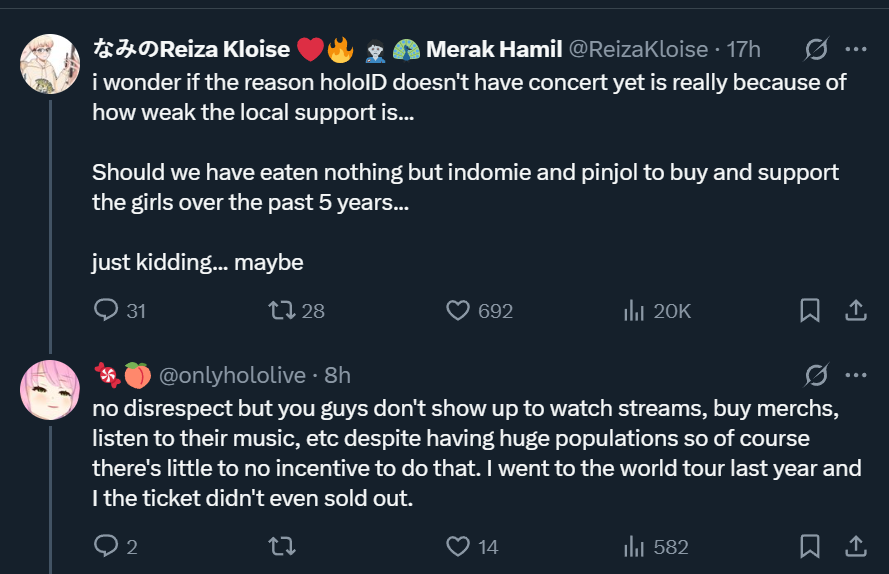The height and width of the screenshot is (574, 889).
Task: Open Grok icon on onlyhololive reply
Action: click(816, 375)
